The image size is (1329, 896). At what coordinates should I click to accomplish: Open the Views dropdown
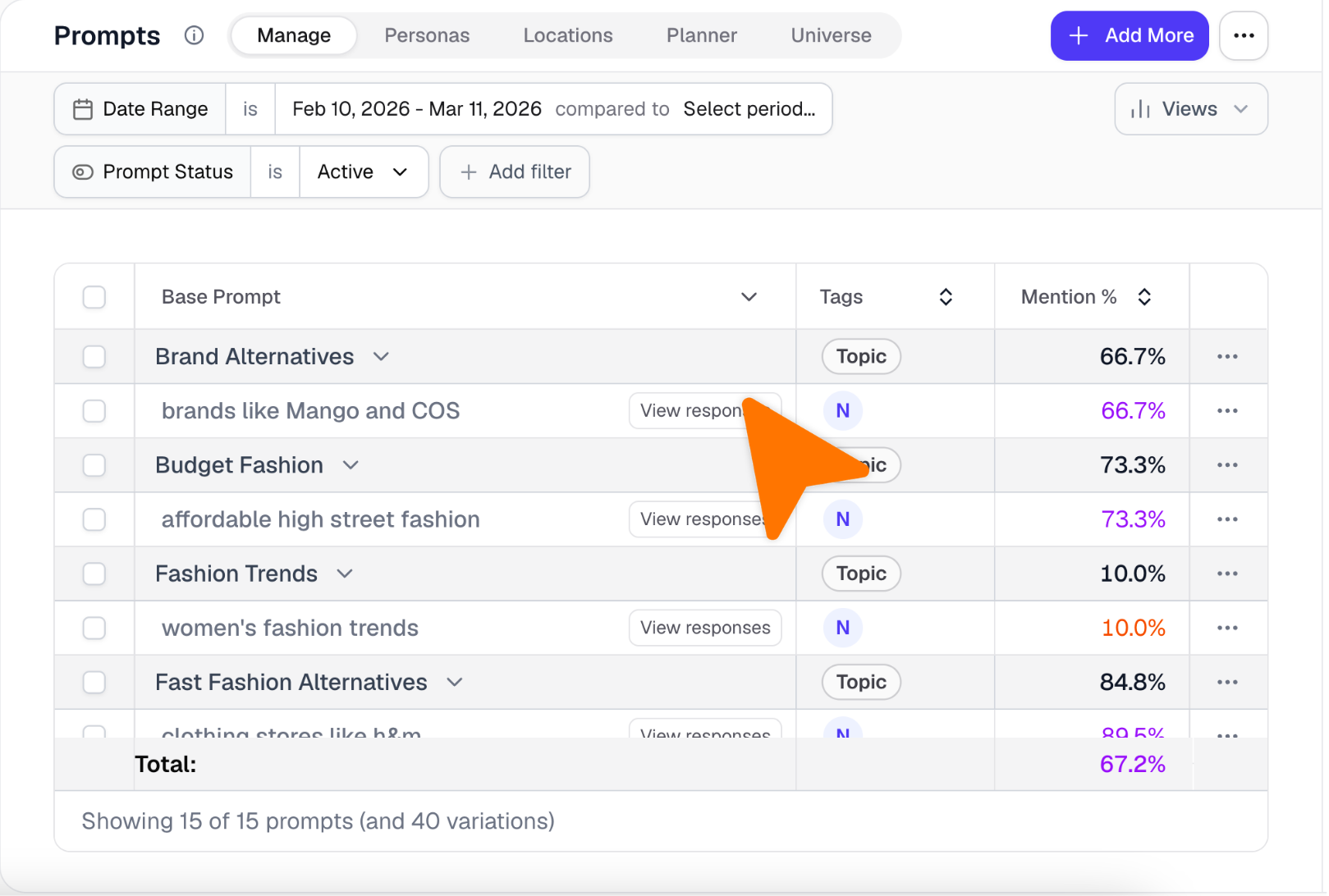point(1189,109)
